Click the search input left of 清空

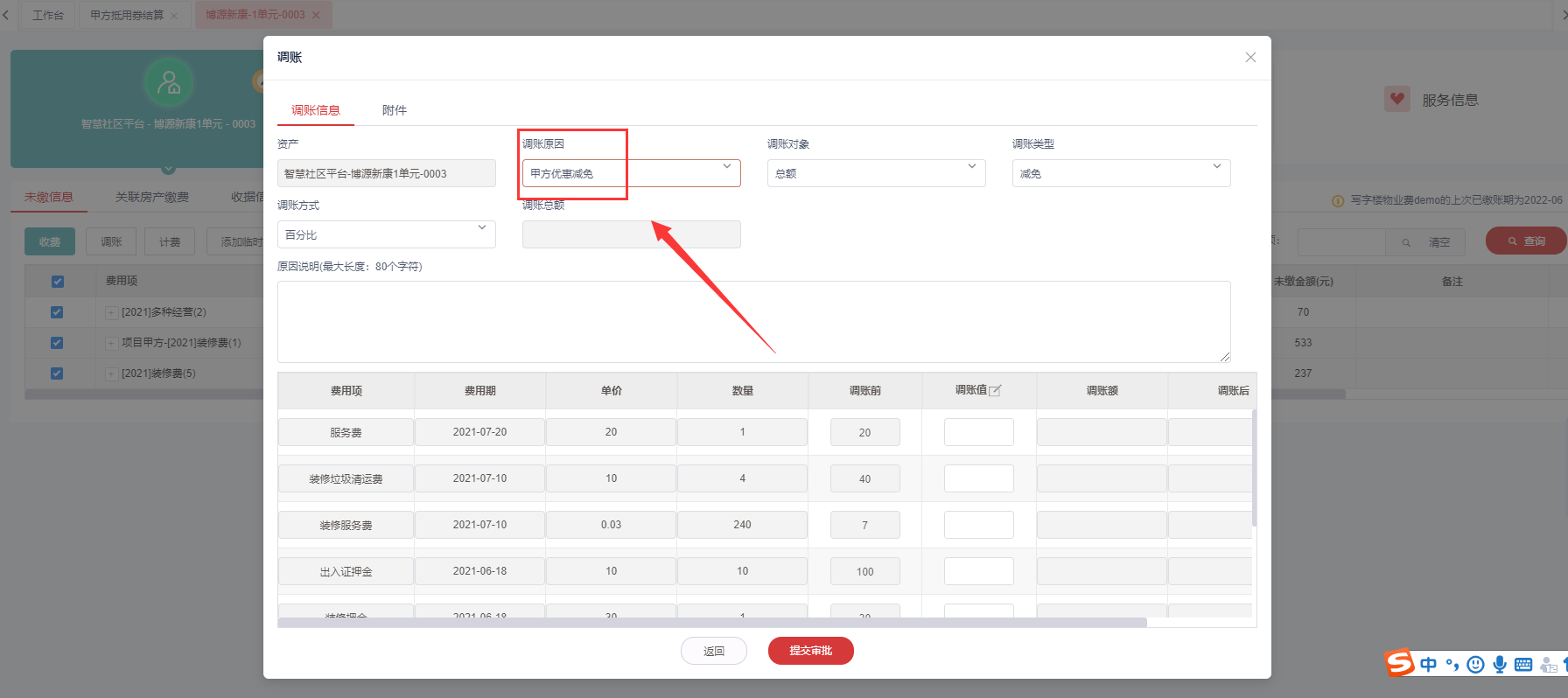pos(1341,242)
